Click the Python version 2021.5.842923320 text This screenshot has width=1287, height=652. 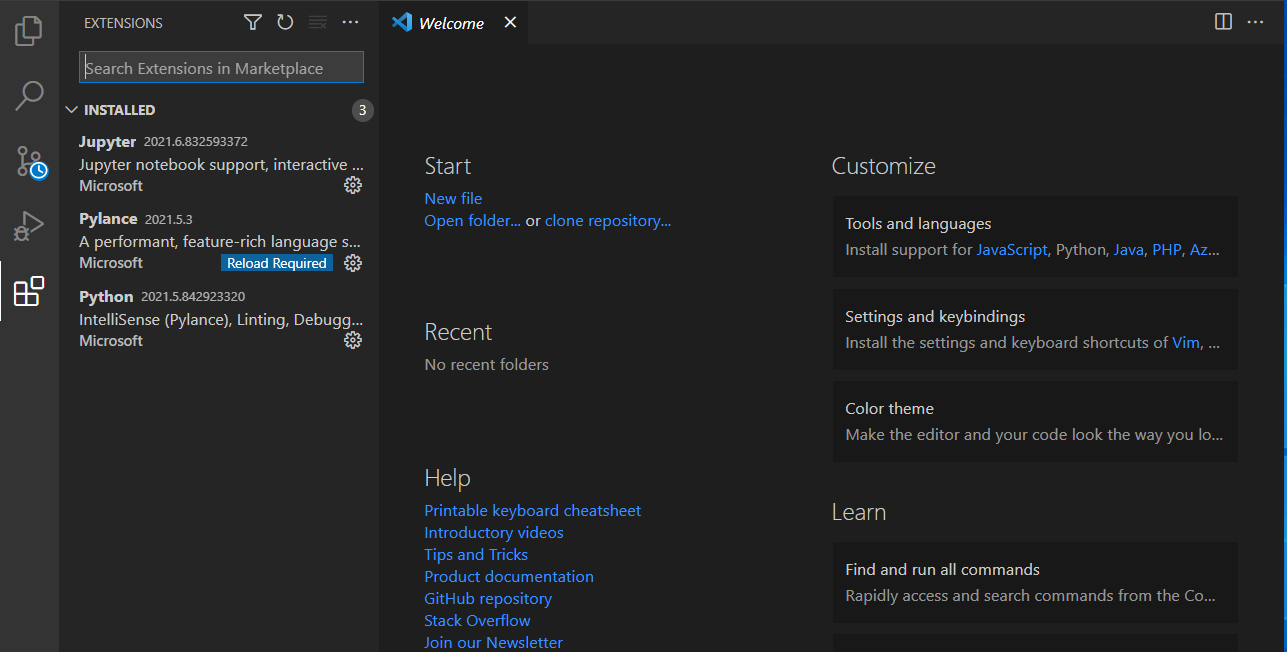[x=193, y=297]
